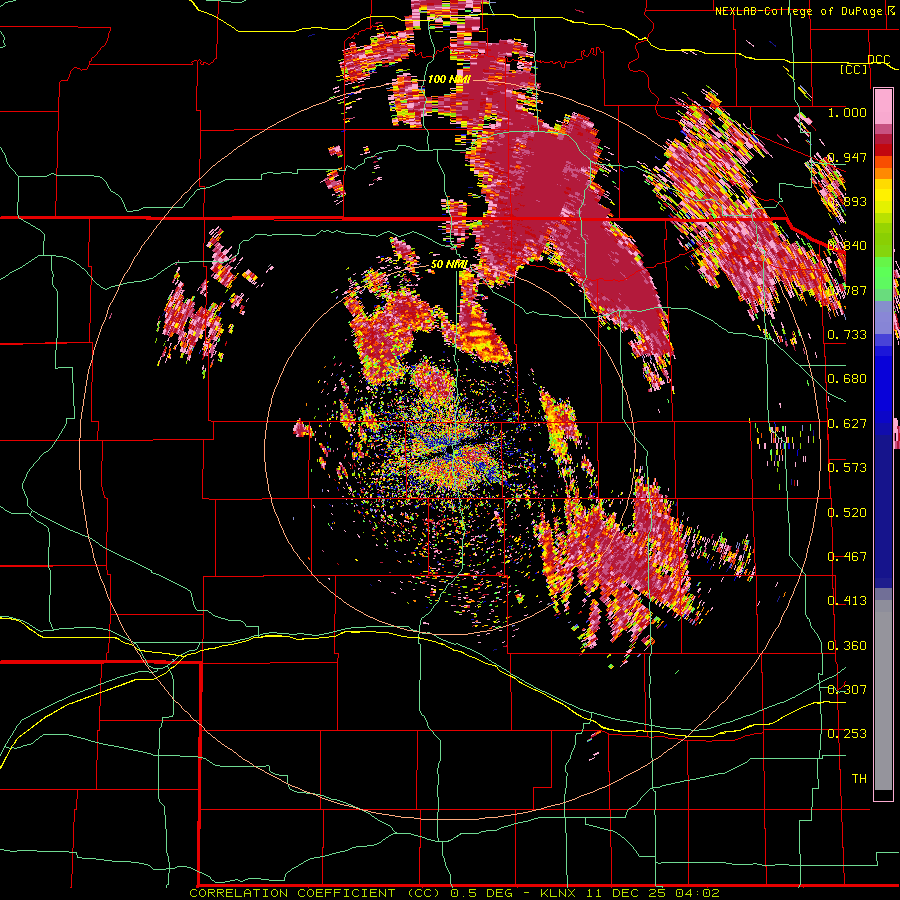This screenshot has height=900, width=900.
Task: Pick the light pink top color bar segment
Action: 883,106
